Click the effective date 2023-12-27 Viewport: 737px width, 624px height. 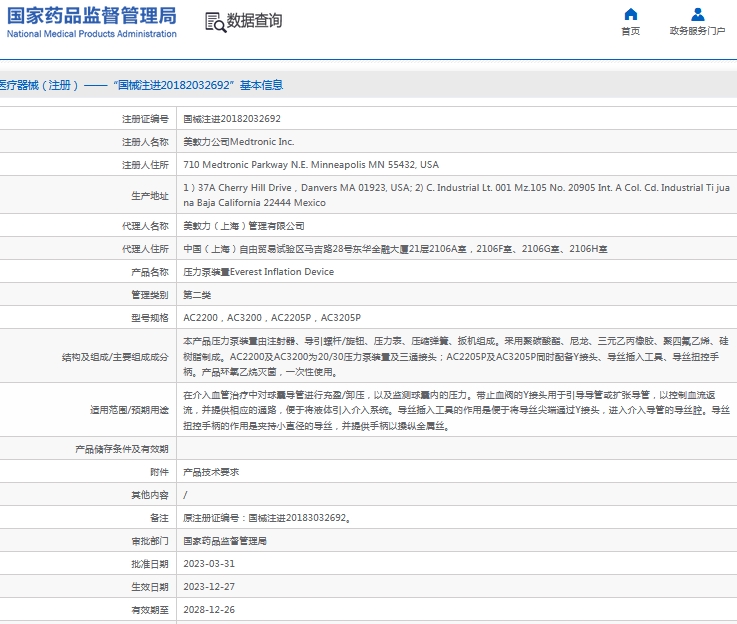209,587
